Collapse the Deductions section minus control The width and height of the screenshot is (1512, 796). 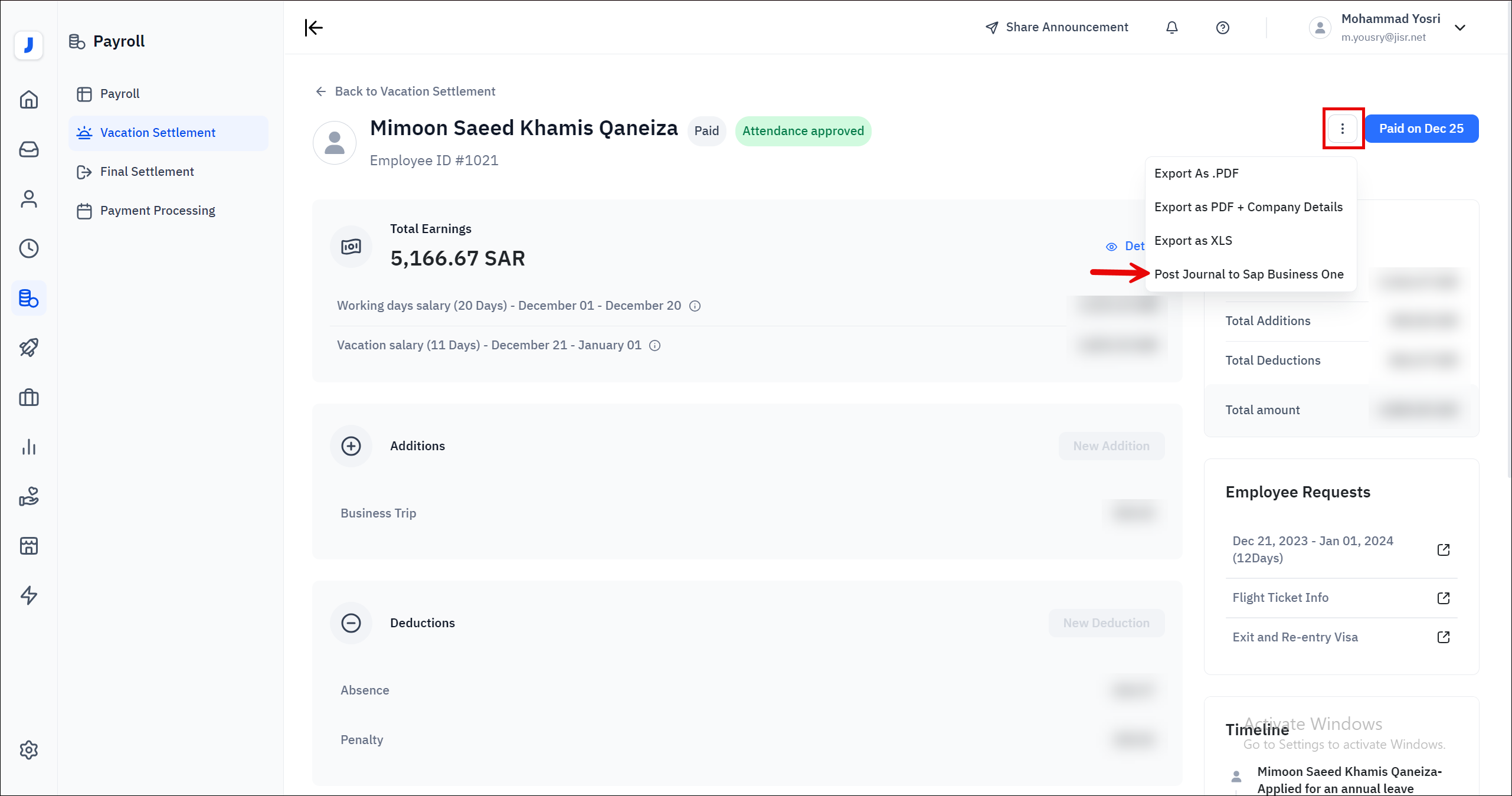pos(351,623)
